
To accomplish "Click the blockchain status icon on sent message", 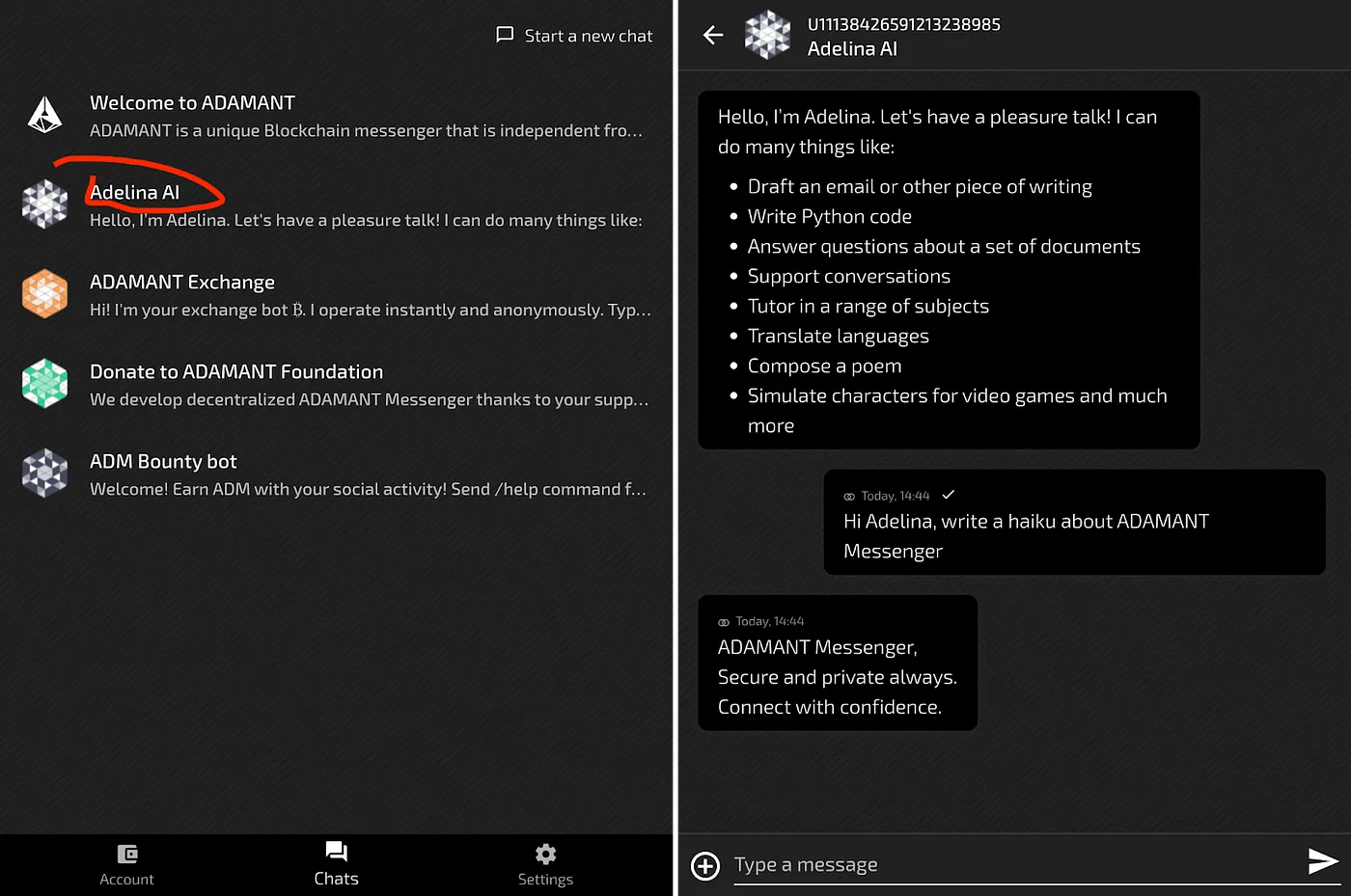I will (849, 497).
